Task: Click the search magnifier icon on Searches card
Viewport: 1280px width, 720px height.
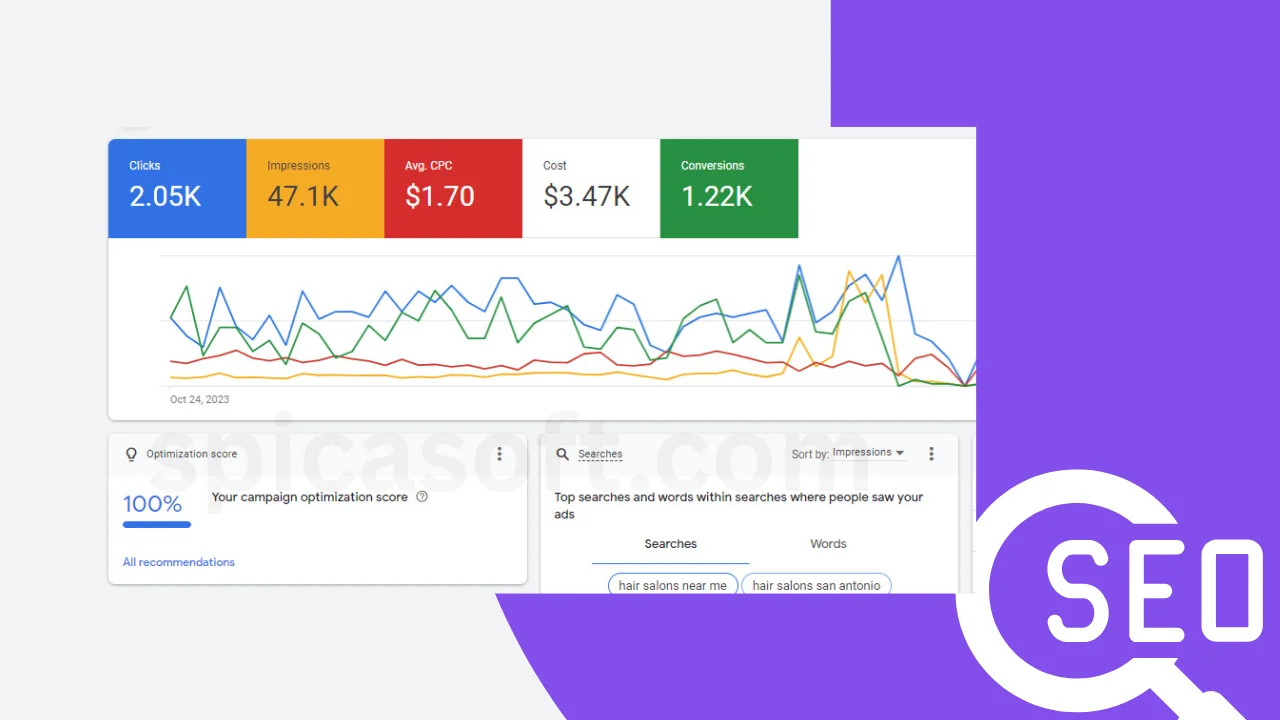Action: (563, 453)
